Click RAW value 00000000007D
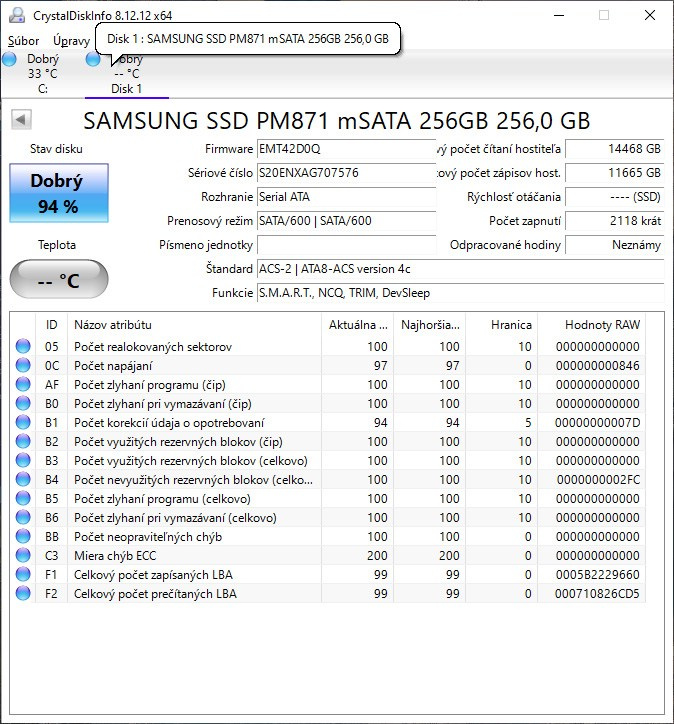The height and width of the screenshot is (724, 674). point(597,422)
